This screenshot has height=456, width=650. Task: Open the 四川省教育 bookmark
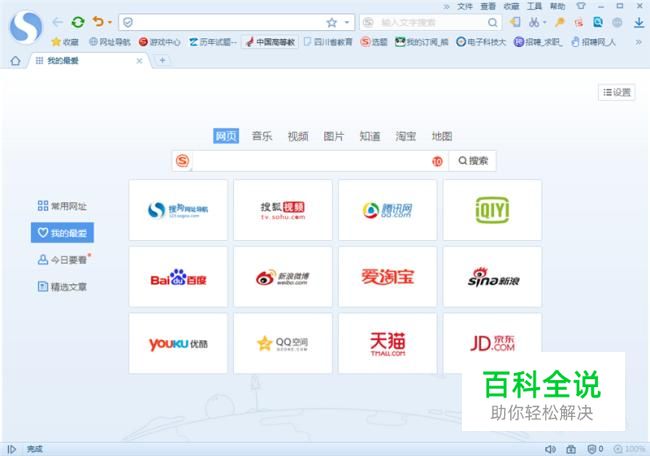[328, 42]
